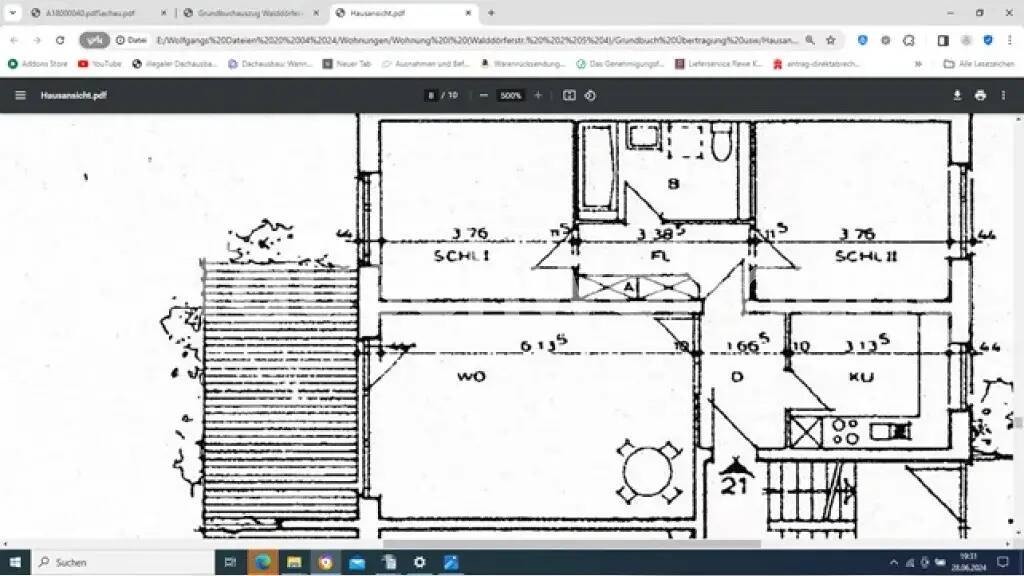The height and width of the screenshot is (576, 1024).
Task: Download the Hausansicht.pdf file
Action: coord(957,95)
